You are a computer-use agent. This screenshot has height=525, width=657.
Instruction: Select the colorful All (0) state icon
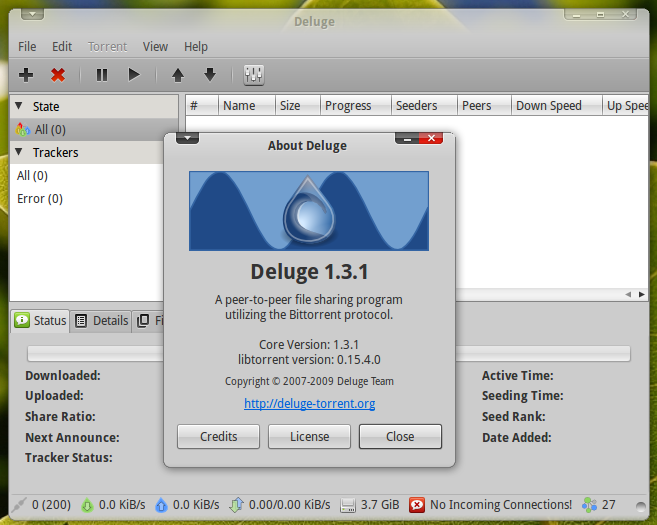(23, 129)
